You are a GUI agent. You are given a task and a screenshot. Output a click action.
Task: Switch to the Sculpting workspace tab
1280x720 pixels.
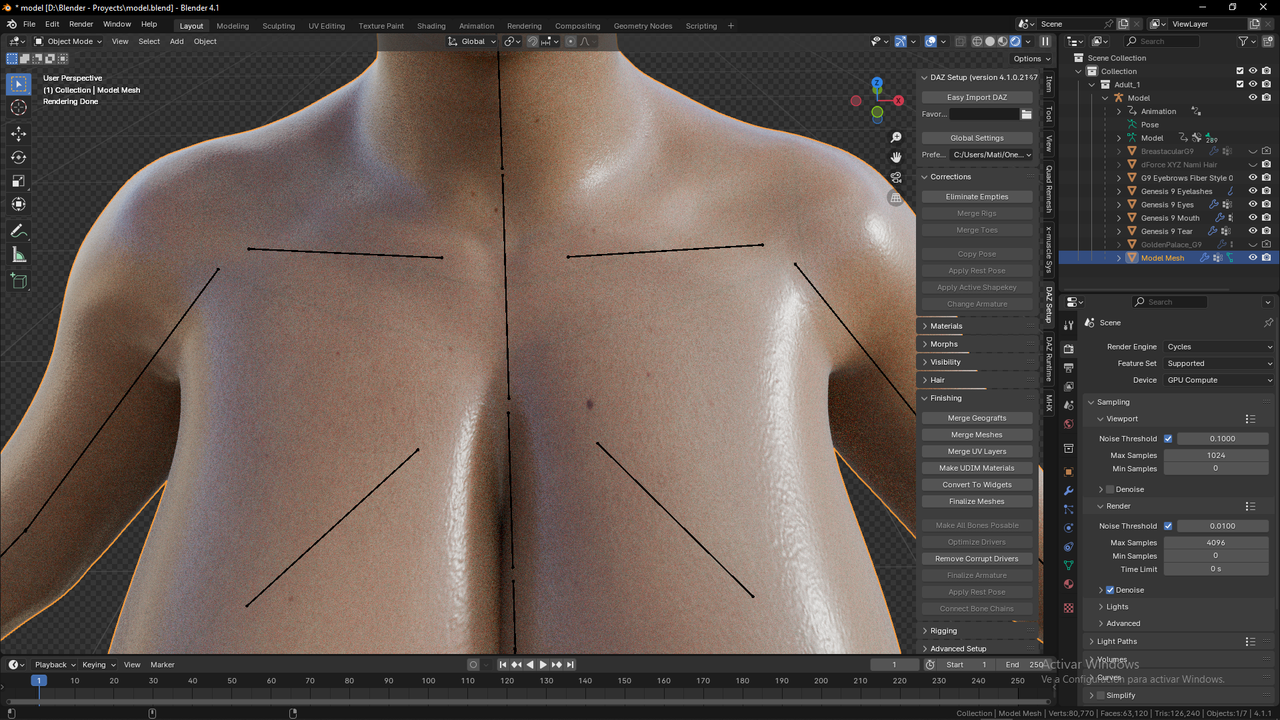(278, 25)
